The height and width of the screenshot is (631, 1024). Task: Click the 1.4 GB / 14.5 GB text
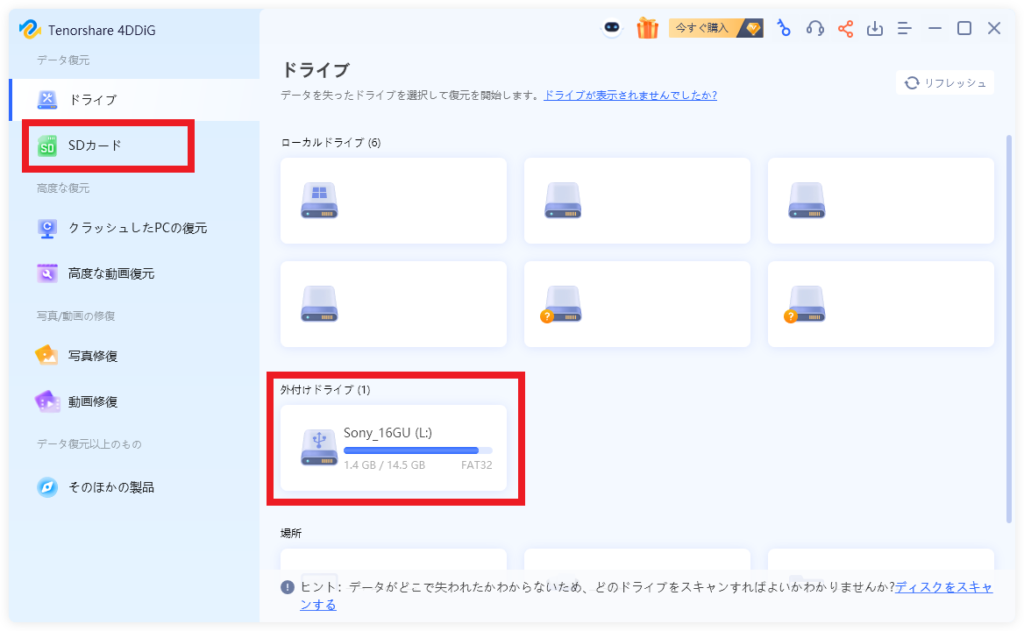coord(385,465)
